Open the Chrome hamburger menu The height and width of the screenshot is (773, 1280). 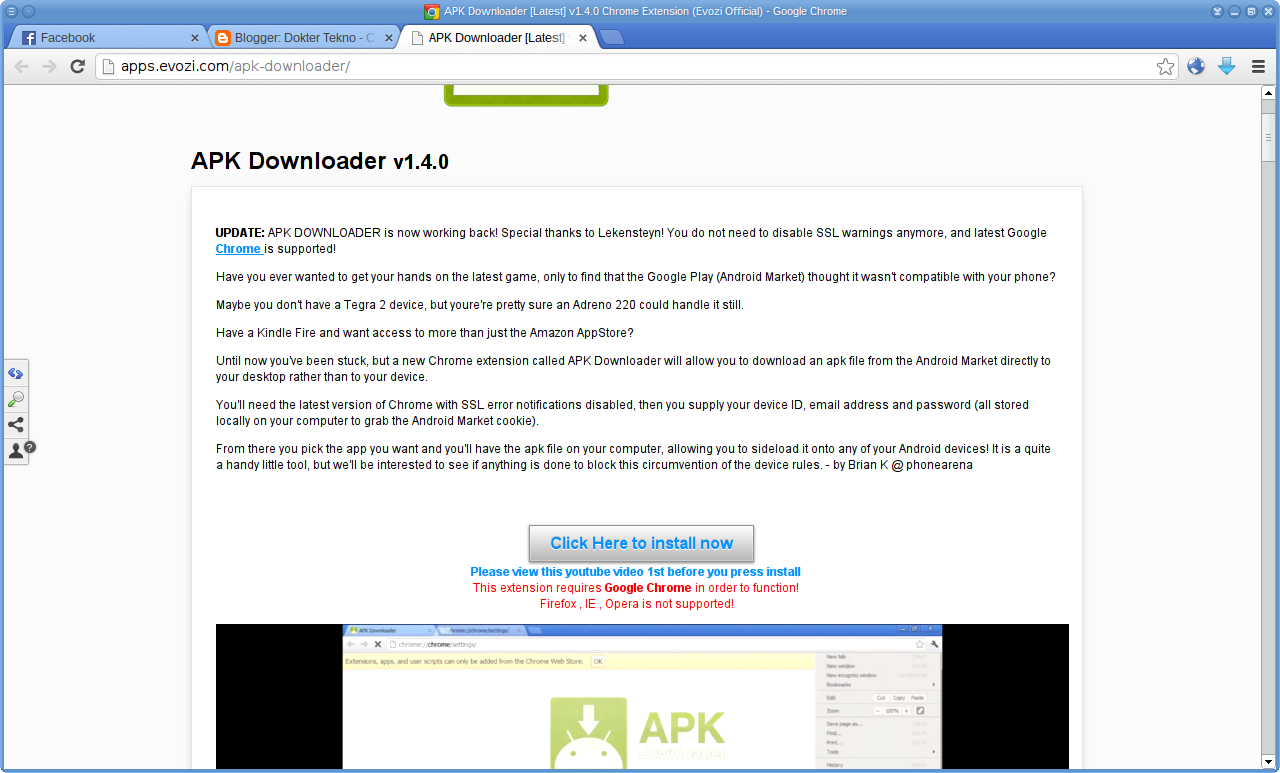pos(1258,67)
